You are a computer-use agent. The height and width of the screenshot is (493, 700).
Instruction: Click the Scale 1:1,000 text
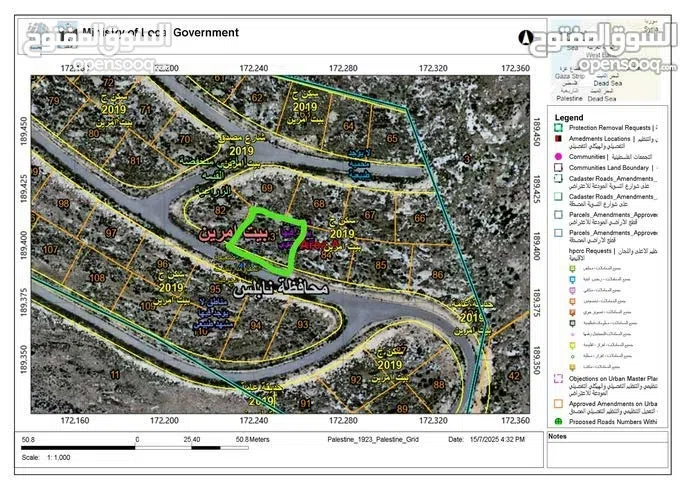point(43,456)
